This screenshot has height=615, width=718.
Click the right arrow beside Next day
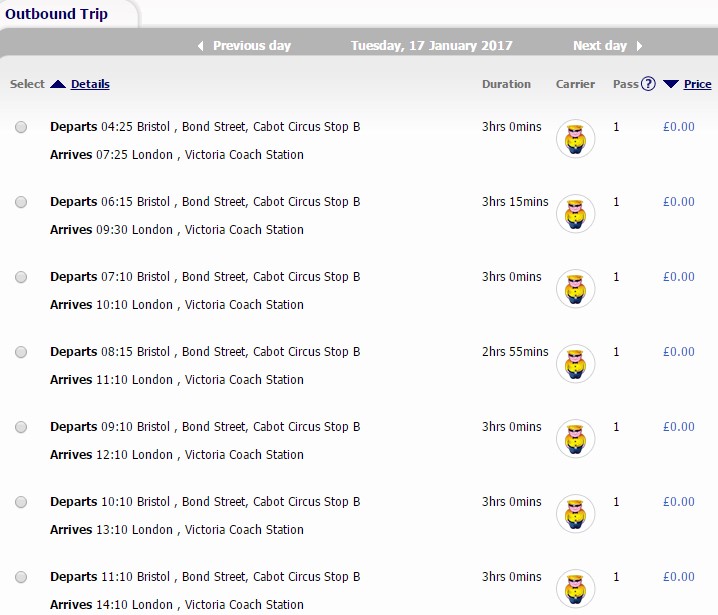tap(639, 46)
